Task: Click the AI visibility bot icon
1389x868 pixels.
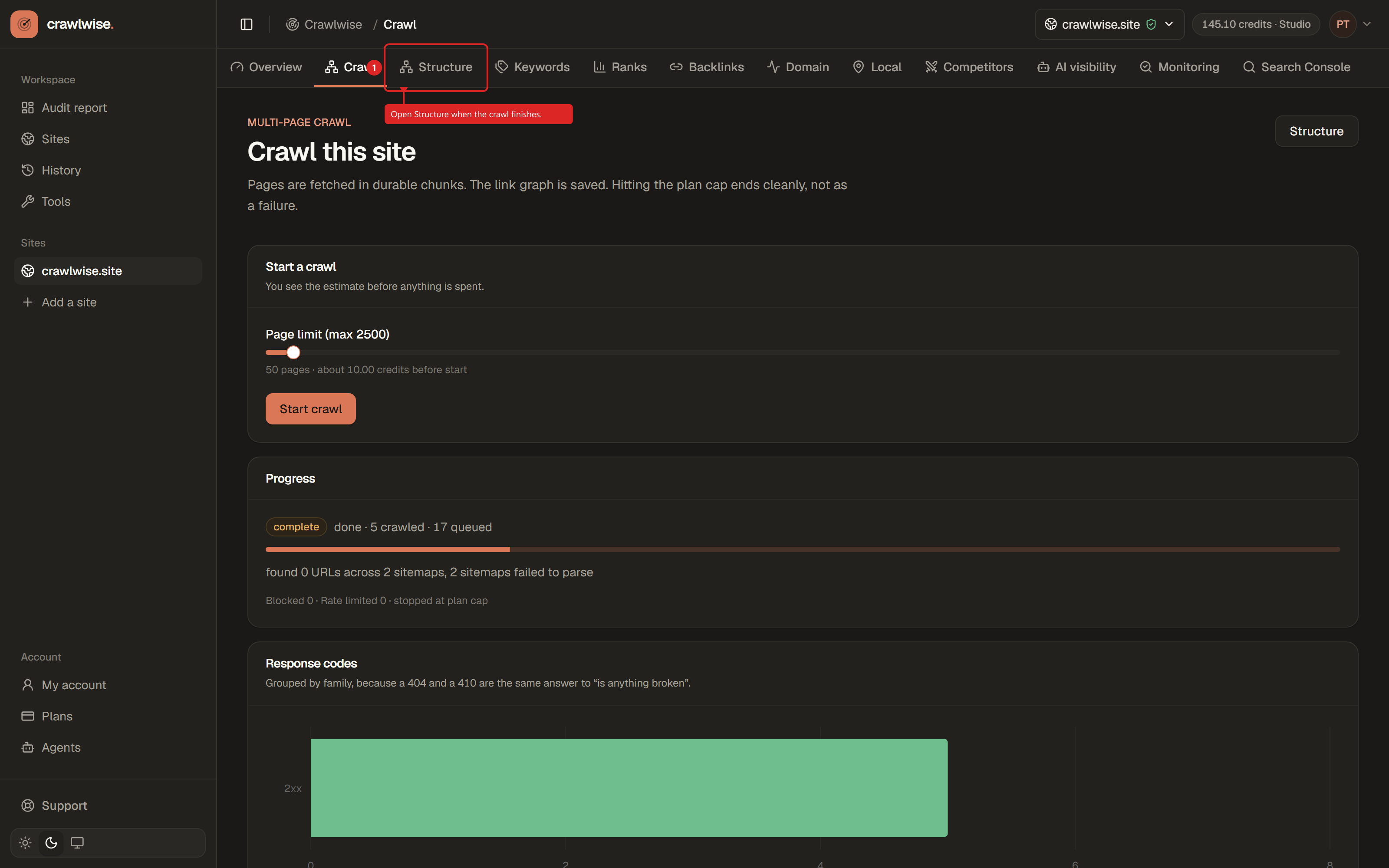Action: click(1043, 67)
